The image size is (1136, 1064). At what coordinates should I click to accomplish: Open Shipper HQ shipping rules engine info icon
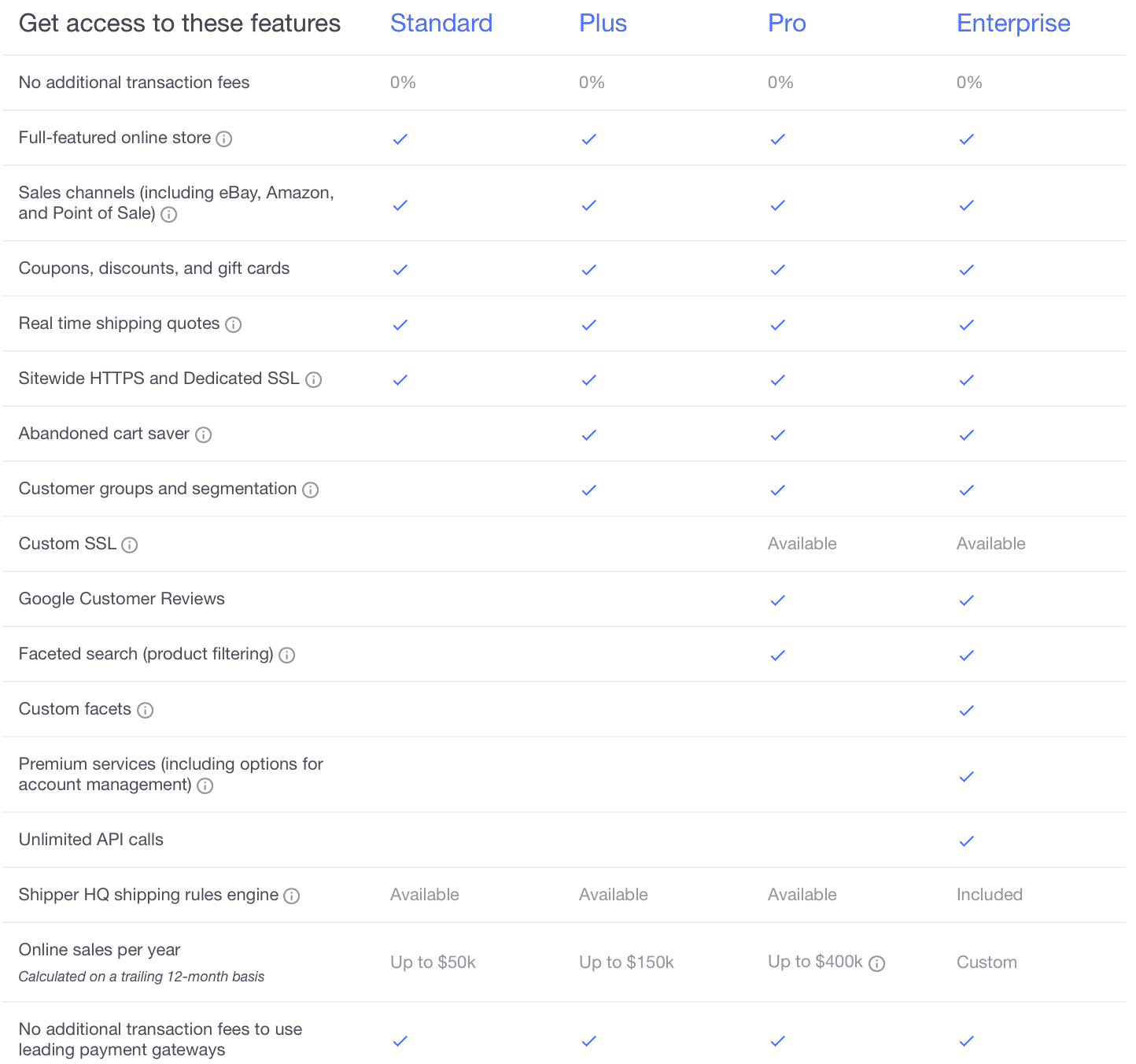292,896
